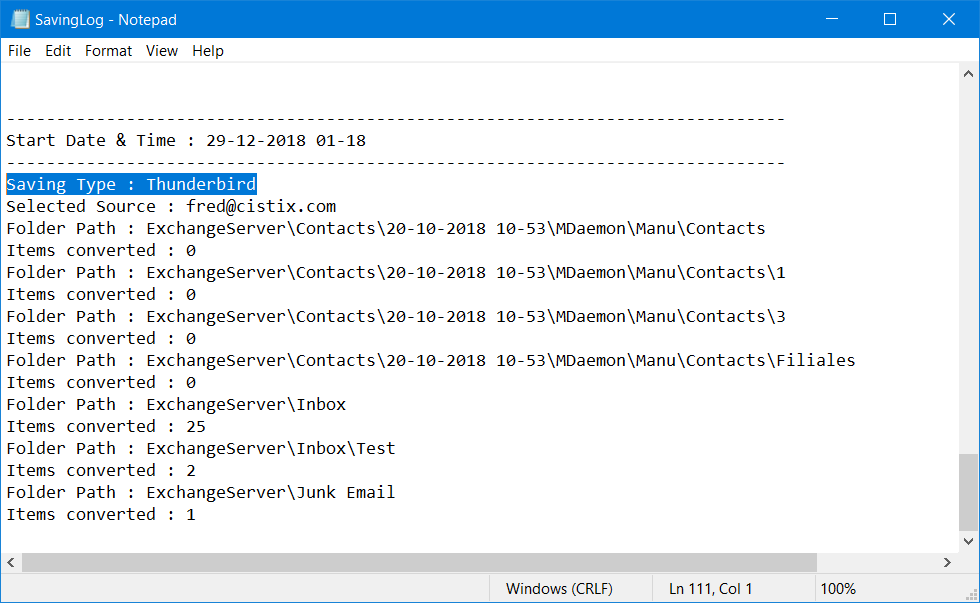Open the Edit menu

point(58,51)
